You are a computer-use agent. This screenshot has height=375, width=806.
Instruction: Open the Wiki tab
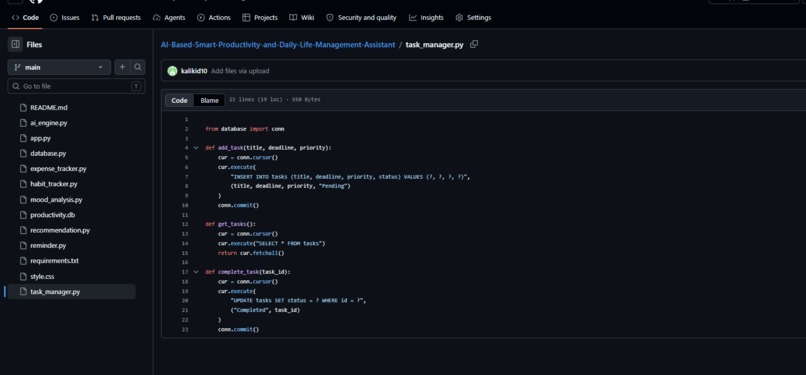point(302,17)
